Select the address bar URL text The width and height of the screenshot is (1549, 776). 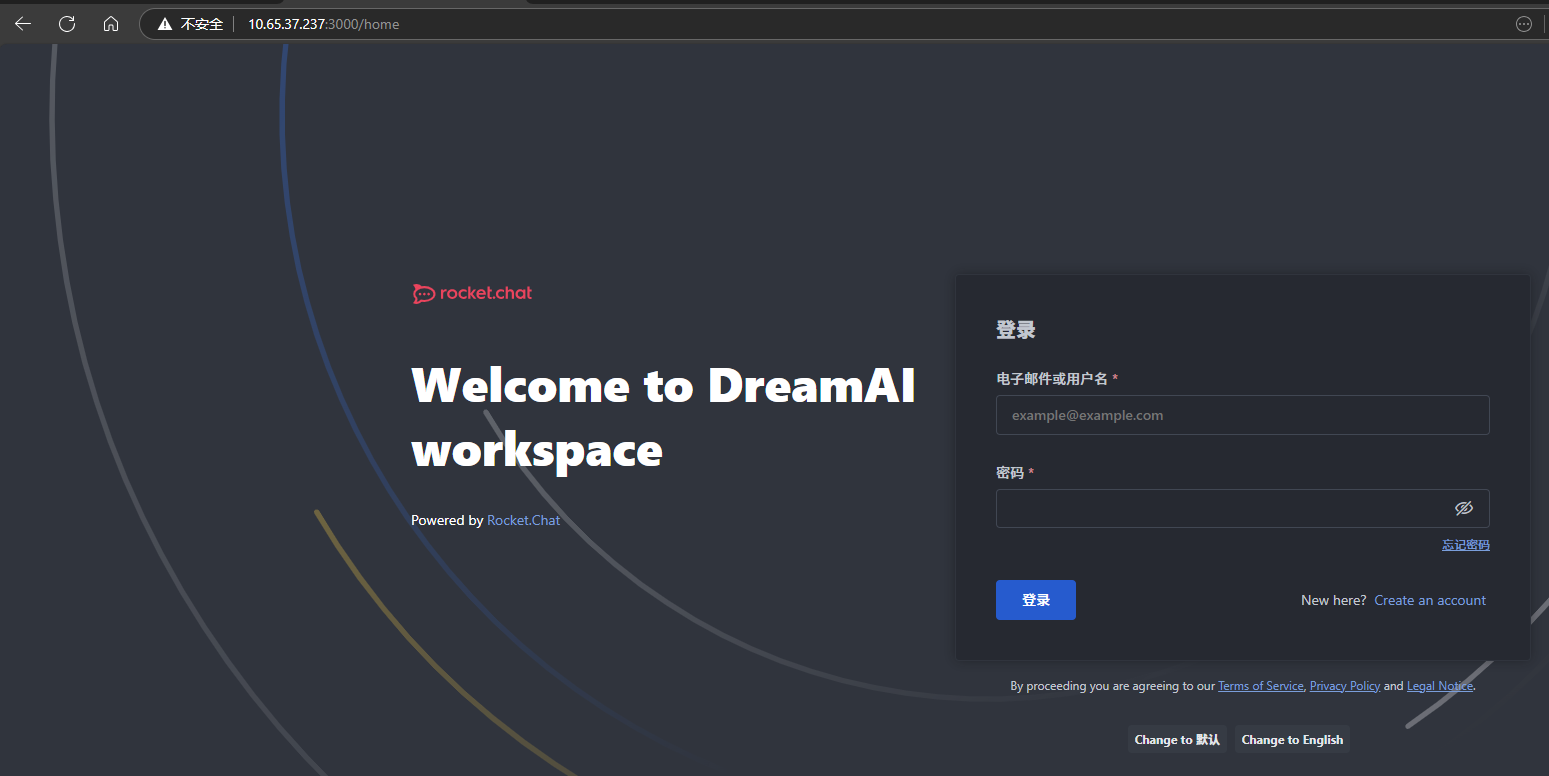point(324,24)
